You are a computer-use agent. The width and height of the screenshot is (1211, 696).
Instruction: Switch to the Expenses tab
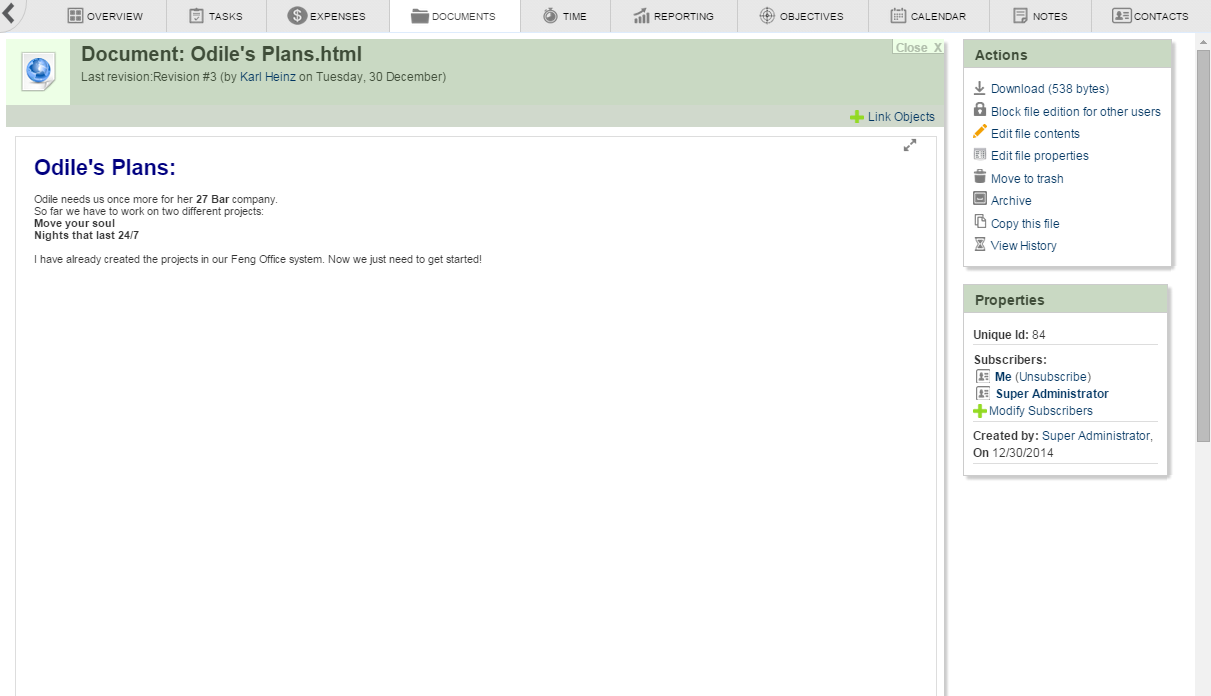326,16
